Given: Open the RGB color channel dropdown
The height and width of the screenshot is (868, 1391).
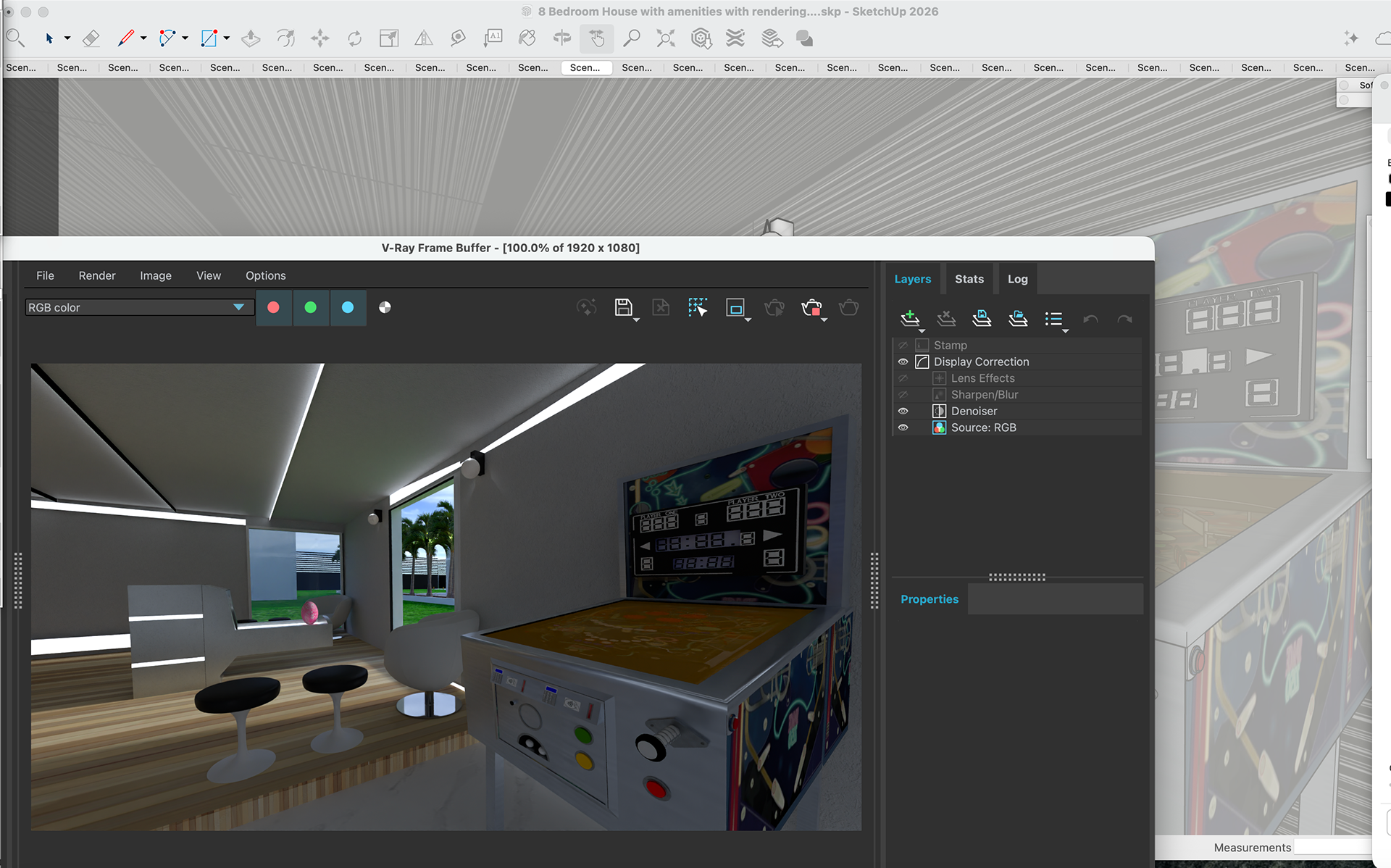Looking at the screenshot, I should tap(238, 307).
